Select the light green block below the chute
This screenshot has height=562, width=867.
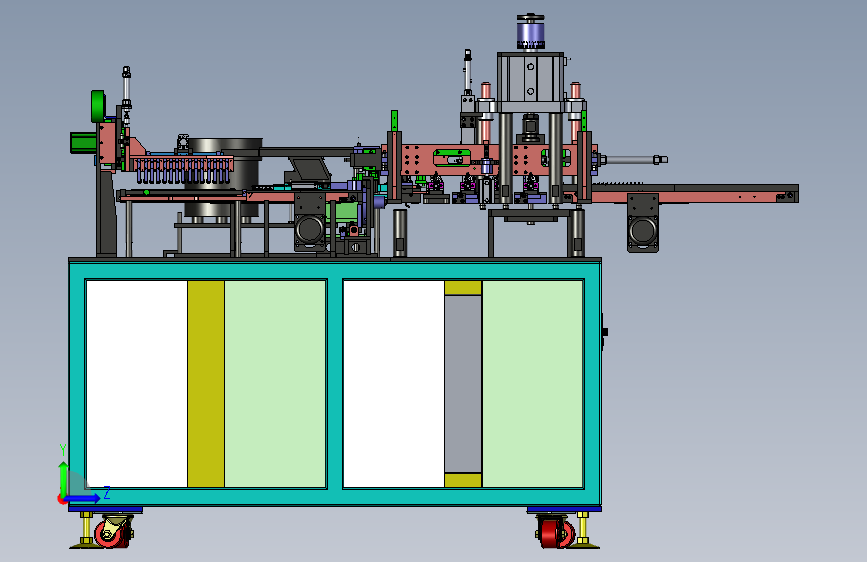click(346, 211)
